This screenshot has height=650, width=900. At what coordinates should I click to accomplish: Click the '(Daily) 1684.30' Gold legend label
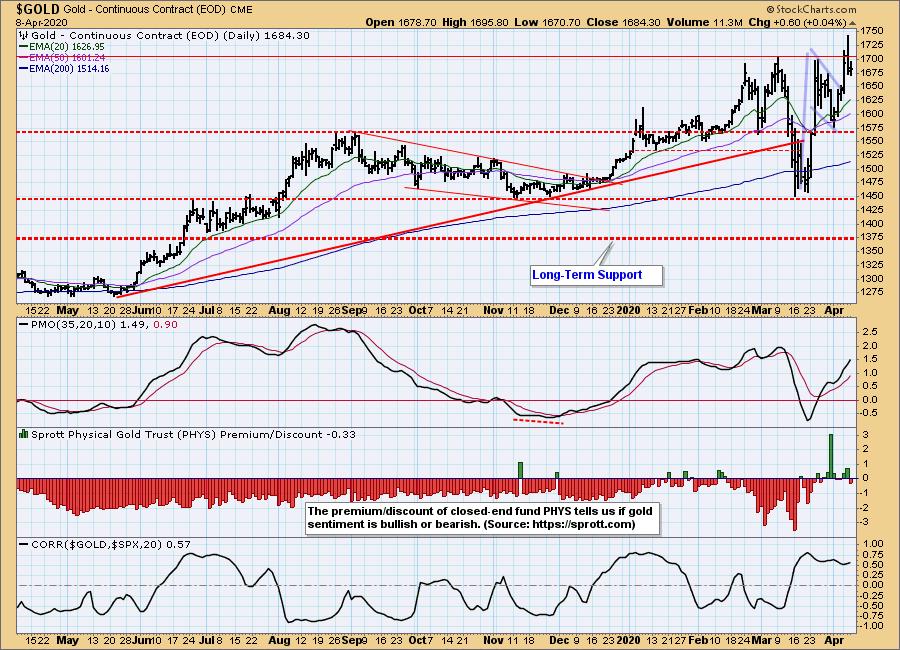point(268,36)
